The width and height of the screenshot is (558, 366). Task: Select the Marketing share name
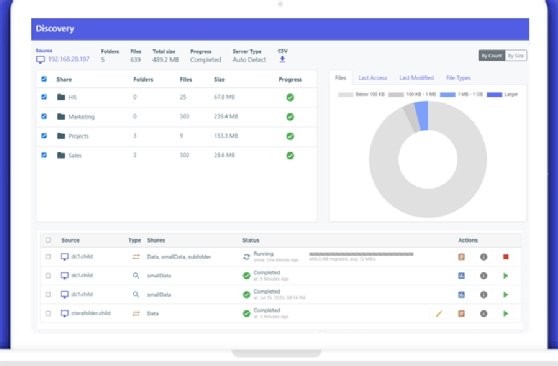click(x=81, y=117)
